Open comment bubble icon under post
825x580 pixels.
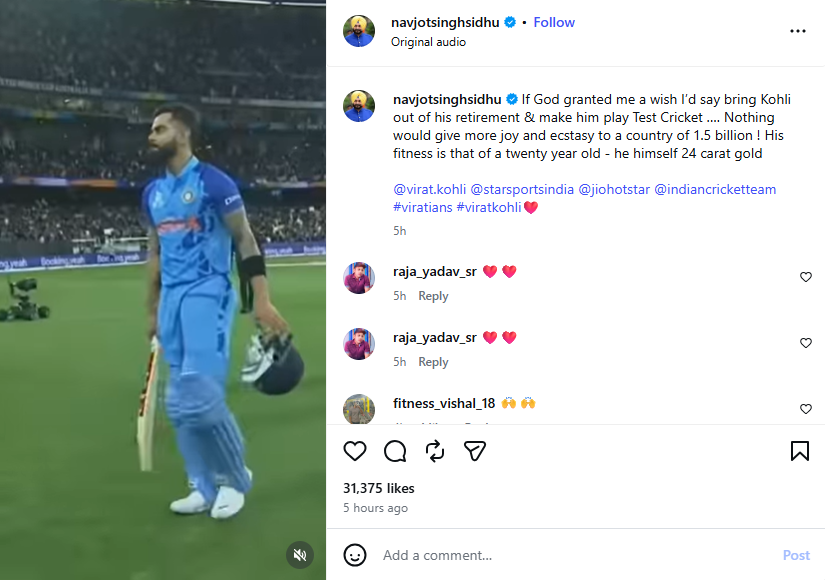(x=395, y=451)
